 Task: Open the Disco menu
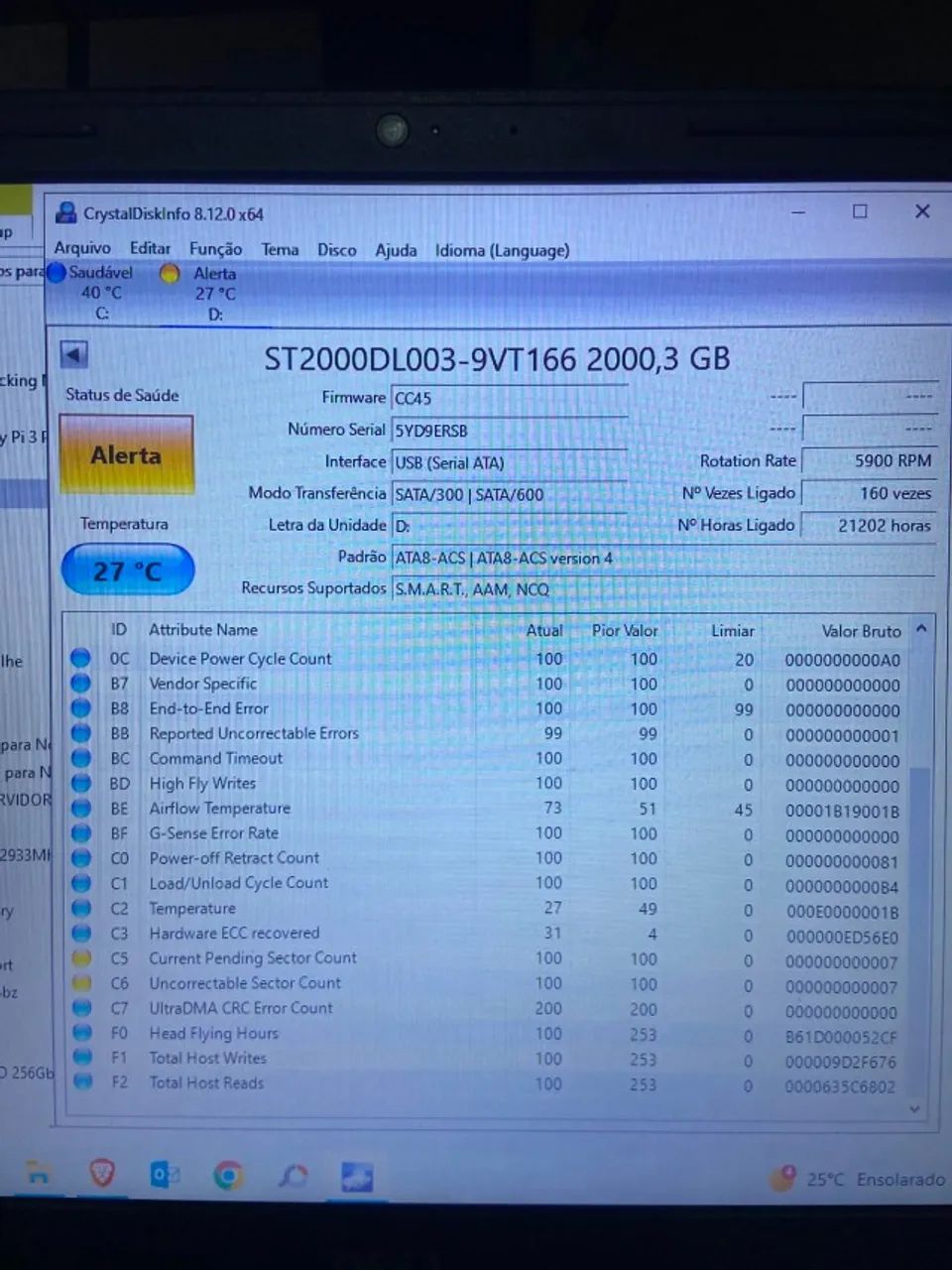pos(336,250)
